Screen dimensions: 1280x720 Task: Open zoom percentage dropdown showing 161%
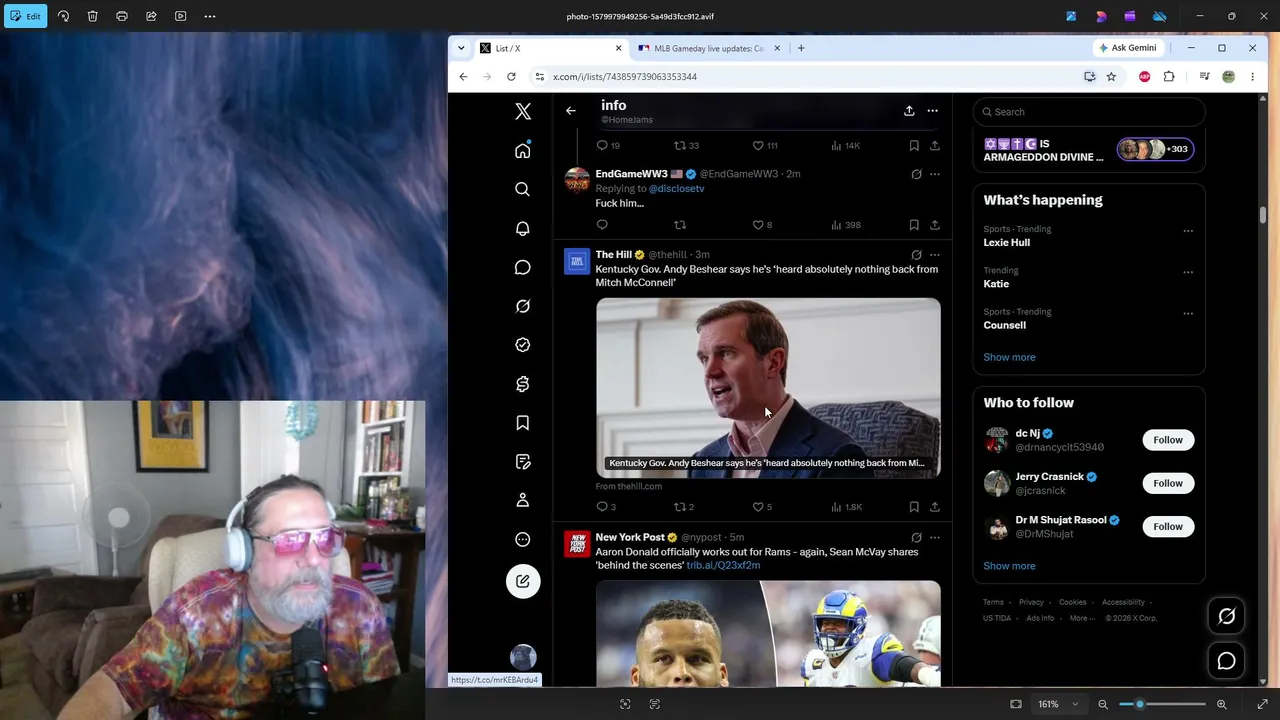tap(1058, 704)
